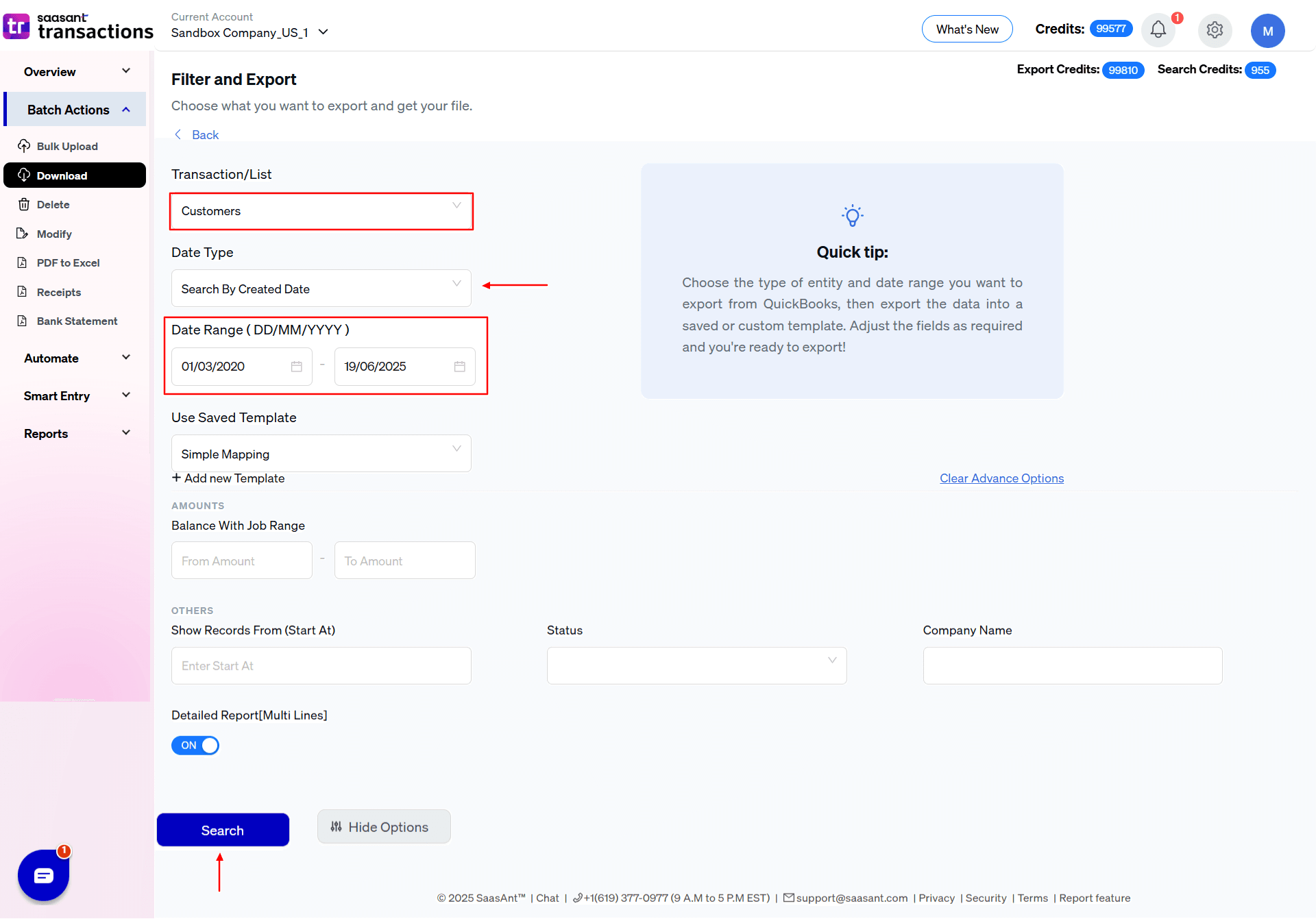Viewport: 1316px width, 919px height.
Task: Click the Download cloud icon in sidebar
Action: click(24, 175)
